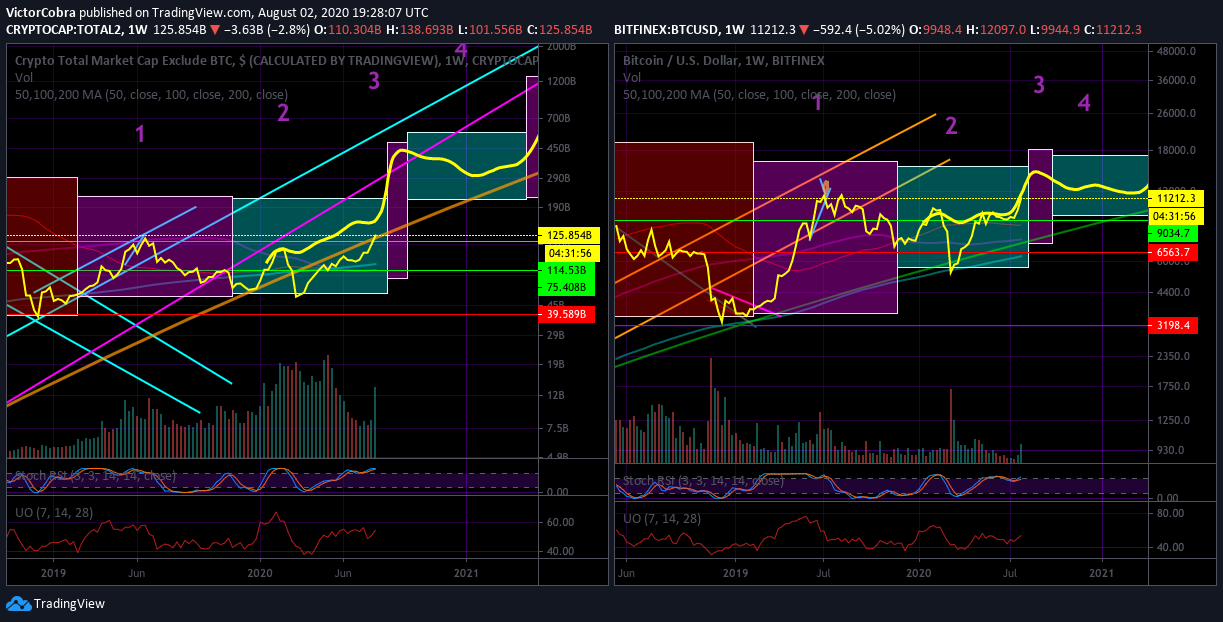1223x622 pixels.
Task: Click the 2021 date on the Bitcoin chart time axis
Action: pos(1101,574)
